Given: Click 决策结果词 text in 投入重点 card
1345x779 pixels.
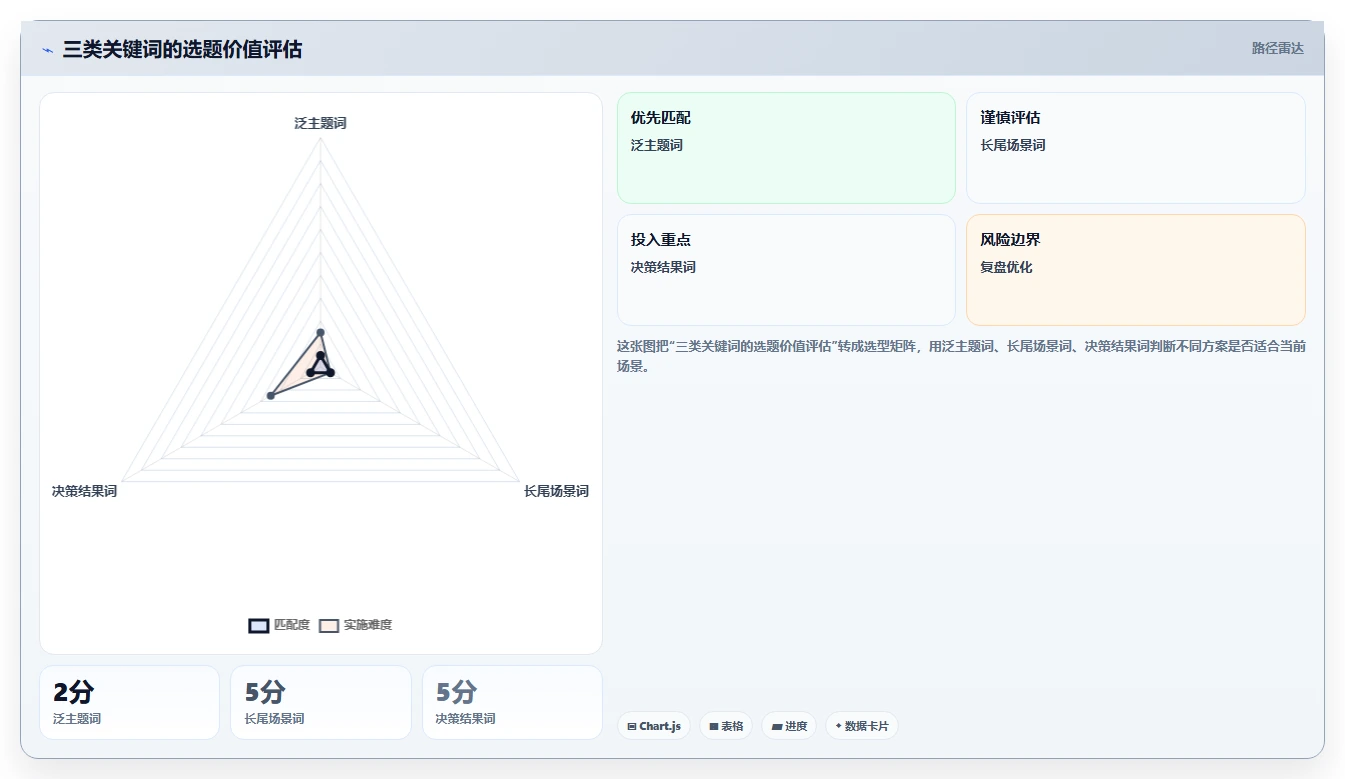Looking at the screenshot, I should (x=663, y=267).
